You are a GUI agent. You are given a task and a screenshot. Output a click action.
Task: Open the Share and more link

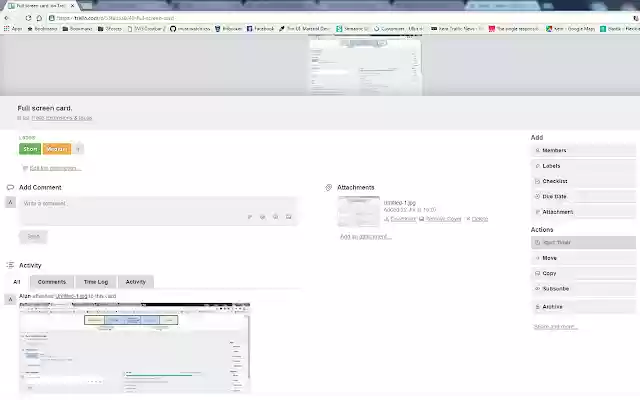click(x=555, y=327)
